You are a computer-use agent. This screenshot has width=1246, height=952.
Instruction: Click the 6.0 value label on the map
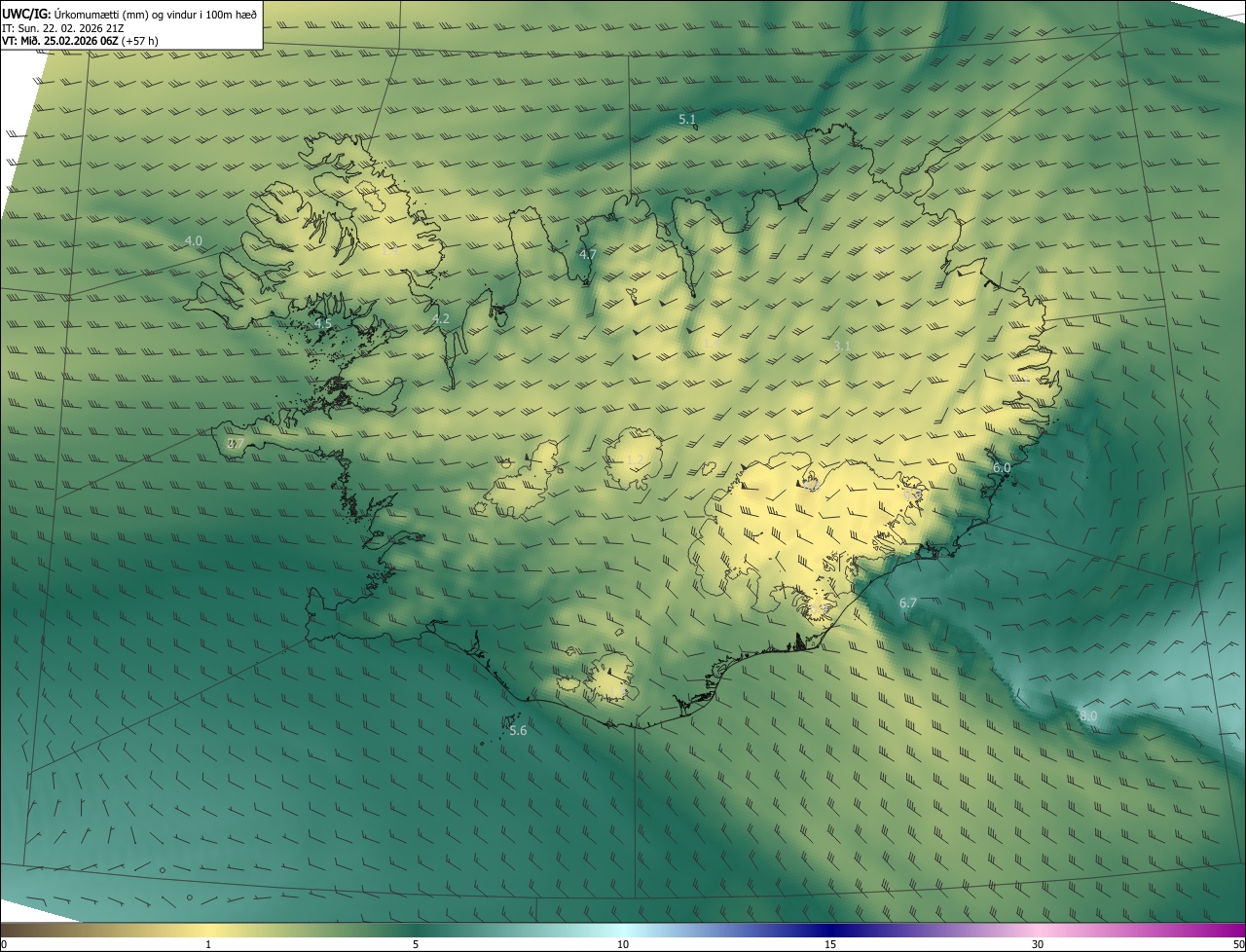click(x=1002, y=468)
